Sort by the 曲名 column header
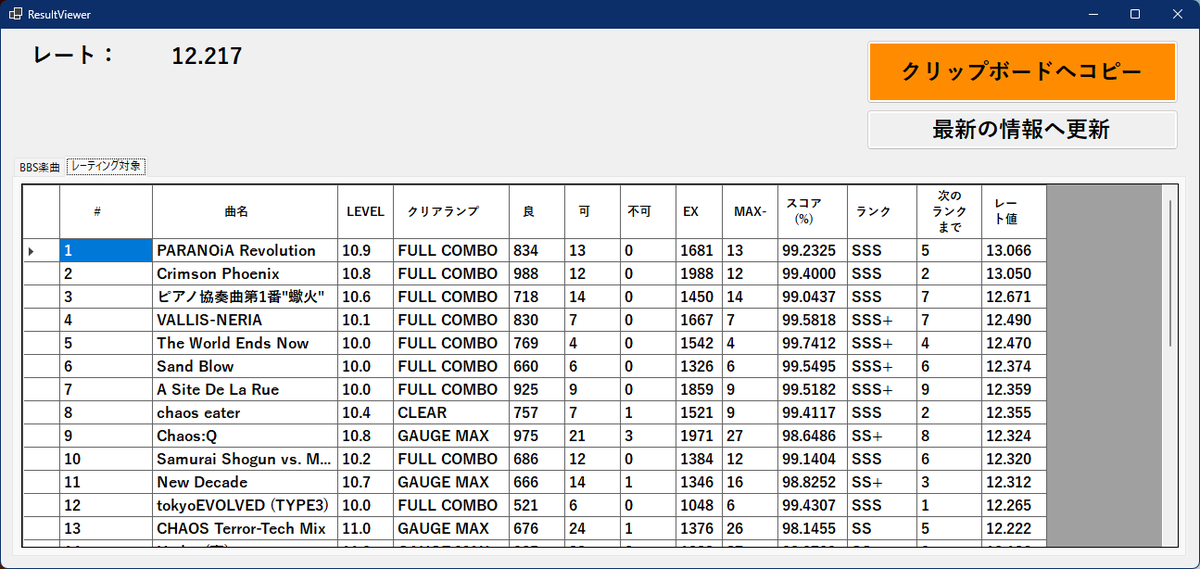Screen dimensions: 1200x569 (245, 212)
